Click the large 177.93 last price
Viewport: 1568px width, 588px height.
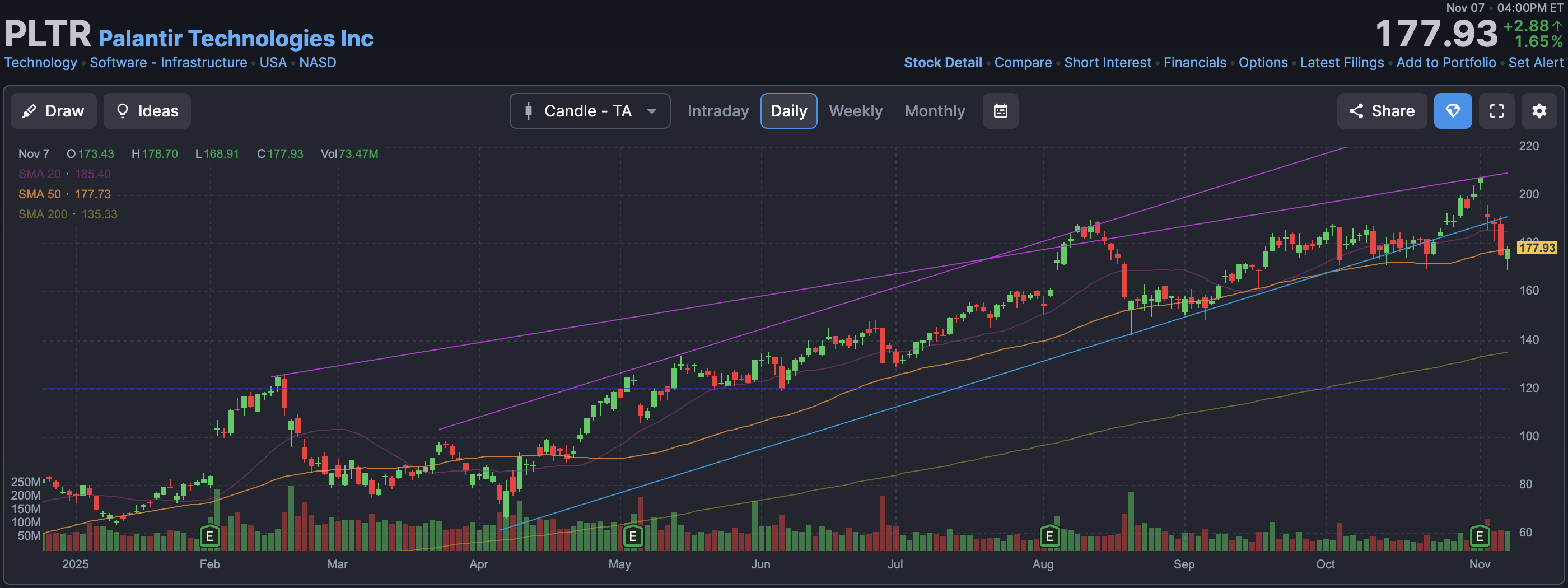(x=1436, y=34)
